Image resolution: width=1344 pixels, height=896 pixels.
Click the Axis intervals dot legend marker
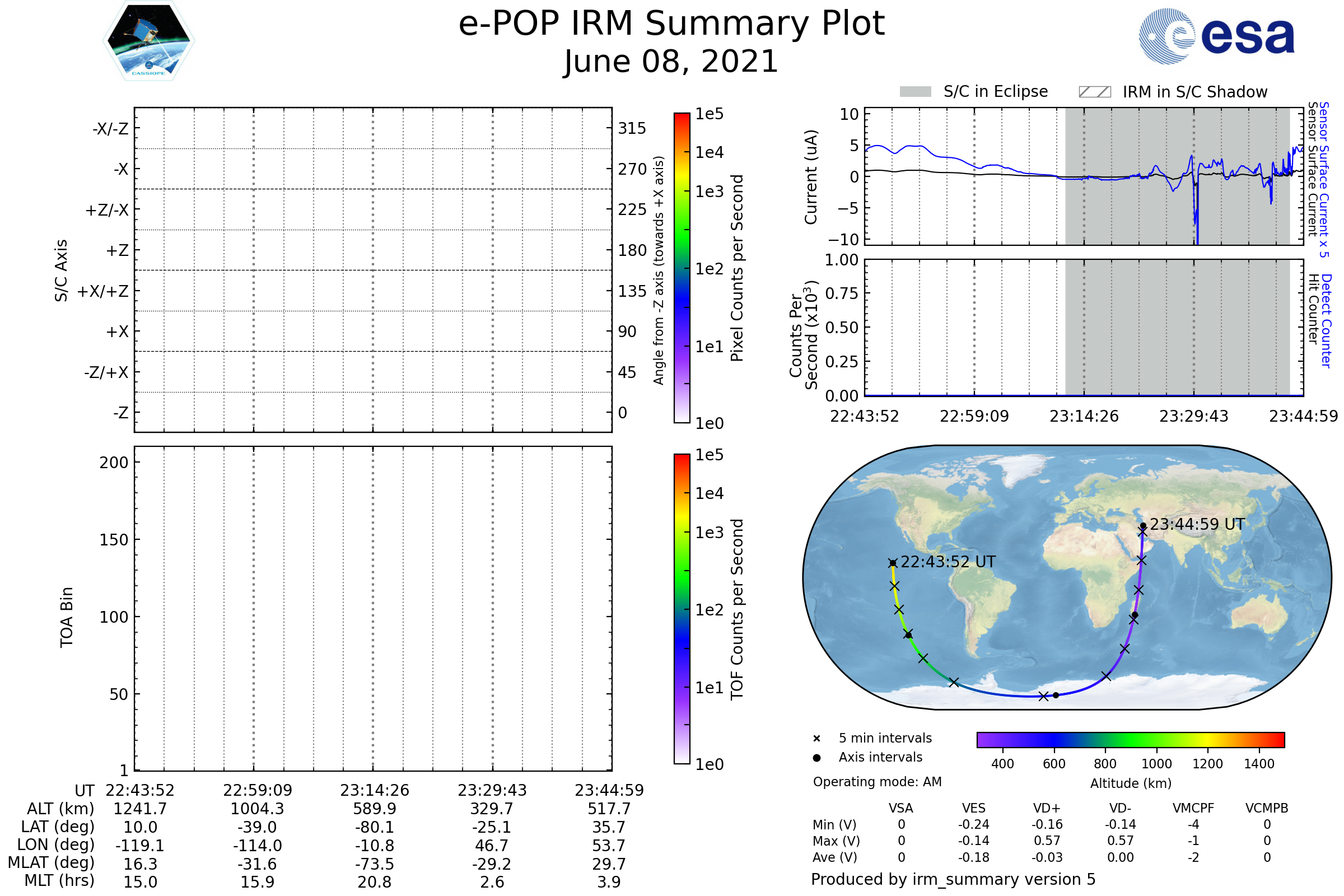click(x=816, y=758)
